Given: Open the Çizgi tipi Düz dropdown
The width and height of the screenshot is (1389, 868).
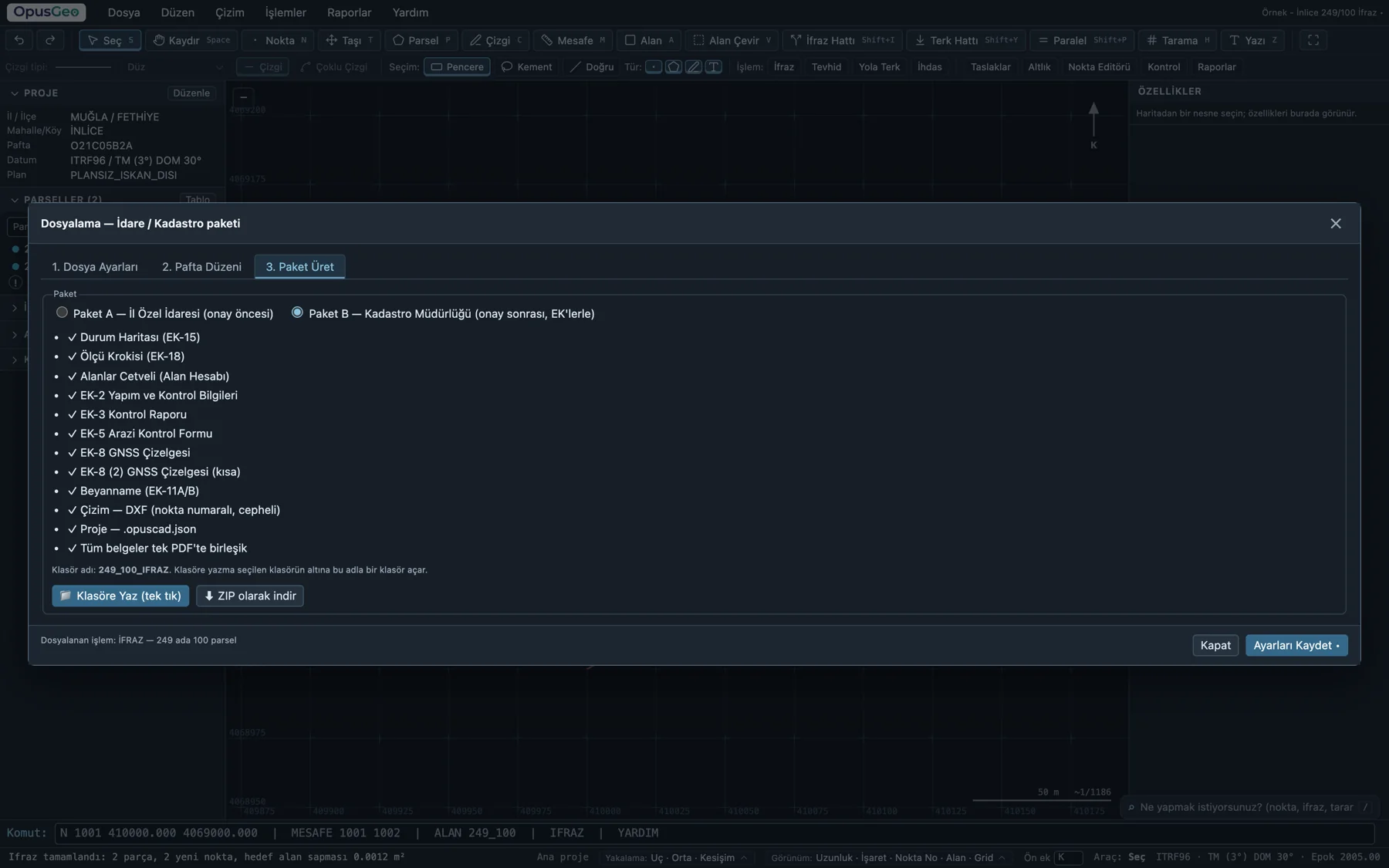Looking at the screenshot, I should (174, 67).
